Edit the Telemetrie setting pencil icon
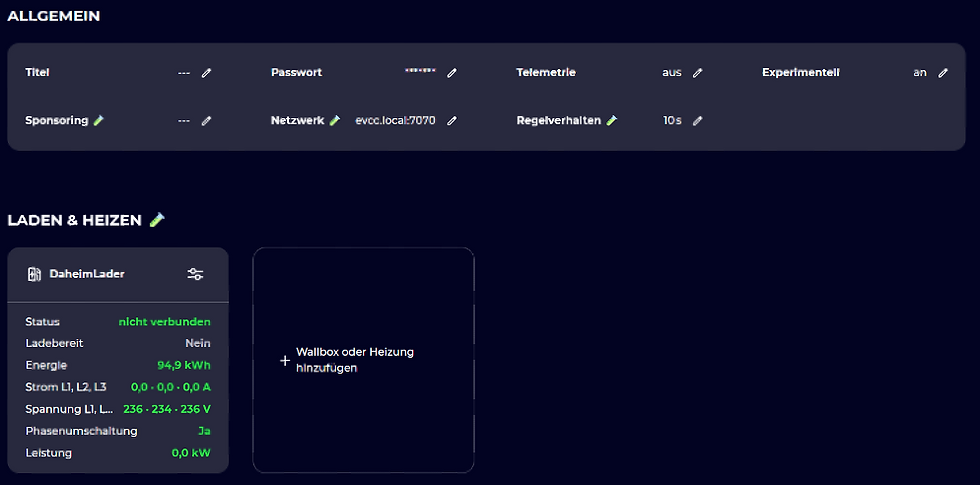Image resolution: width=980 pixels, height=485 pixels. (698, 72)
